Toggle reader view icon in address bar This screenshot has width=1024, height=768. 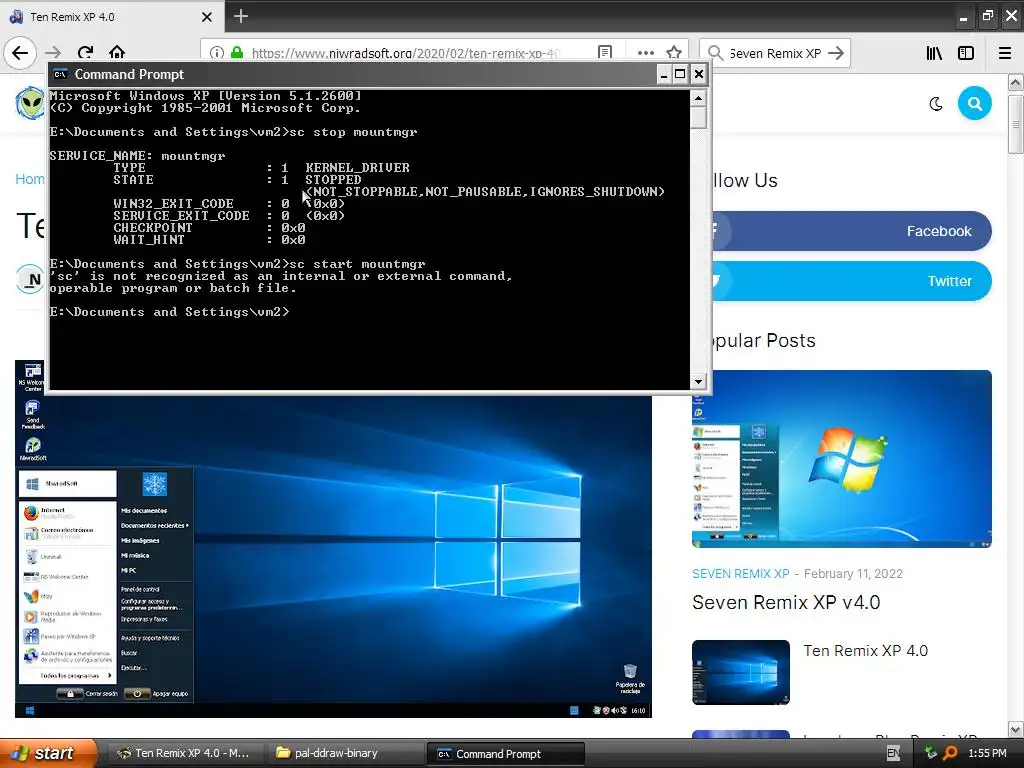pyautogui.click(x=605, y=53)
